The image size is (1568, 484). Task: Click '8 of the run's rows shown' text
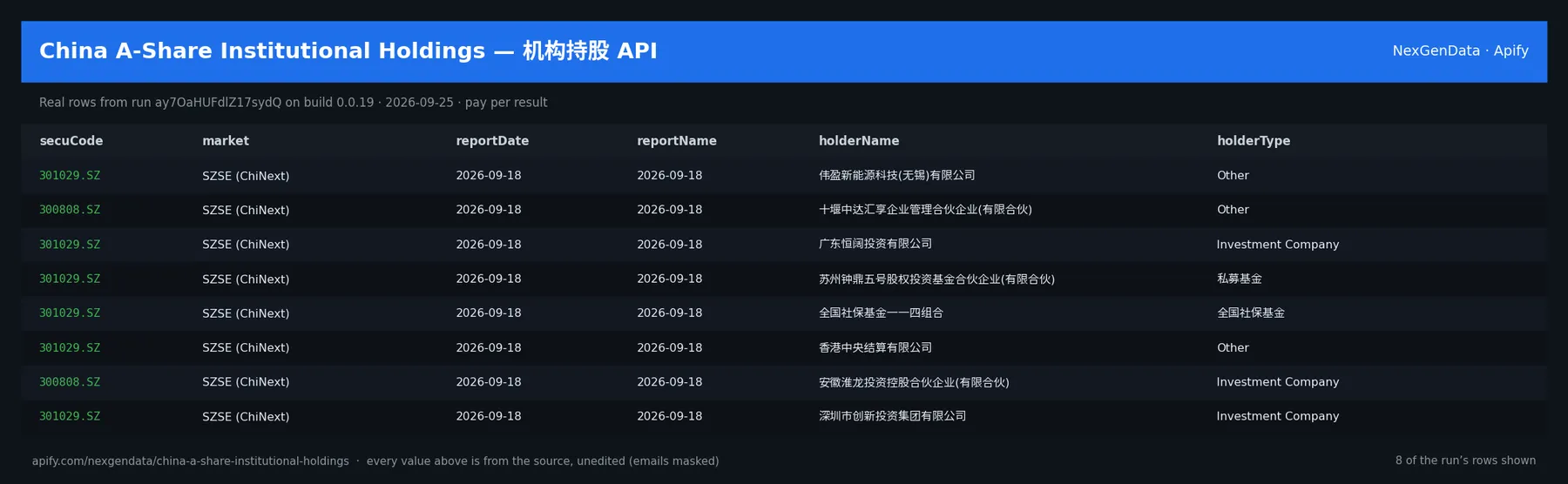point(1465,460)
